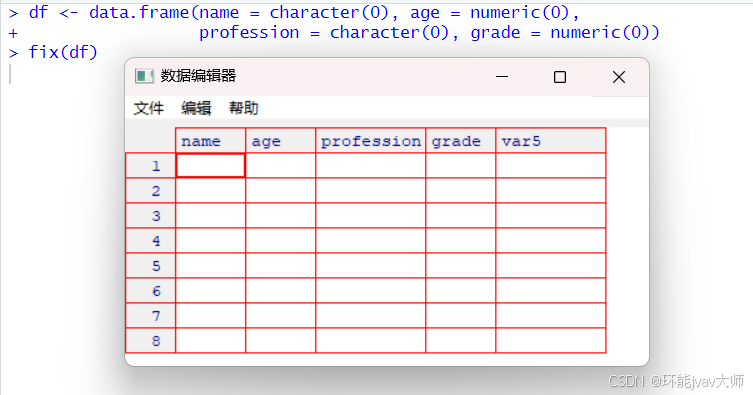The image size is (753, 395).
Task: Click the grade cell in row 1
Action: (x=461, y=166)
